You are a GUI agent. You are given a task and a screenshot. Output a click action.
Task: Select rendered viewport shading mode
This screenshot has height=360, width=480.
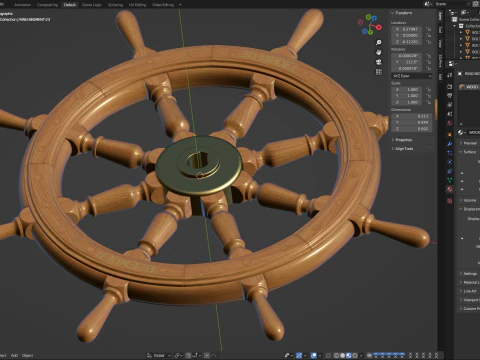(355, 355)
